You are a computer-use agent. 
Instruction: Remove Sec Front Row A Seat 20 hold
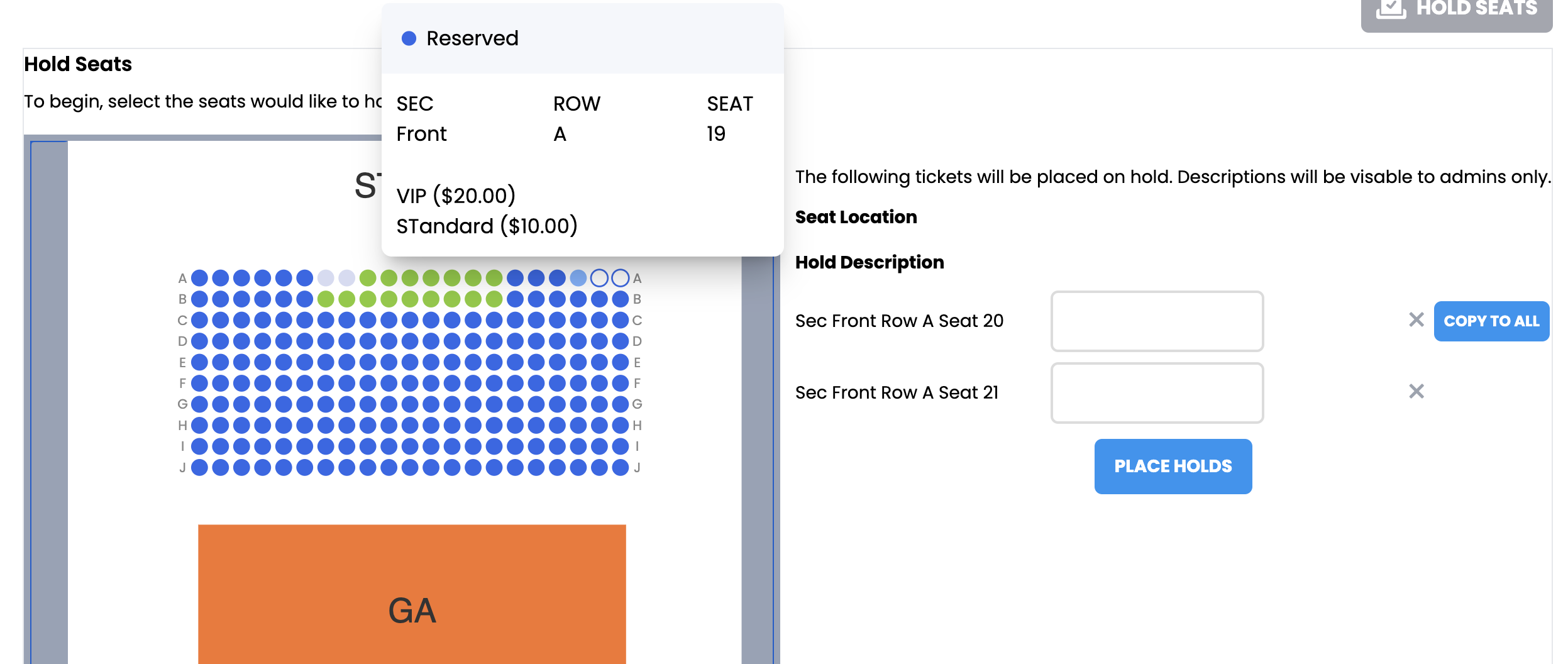[x=1416, y=320]
